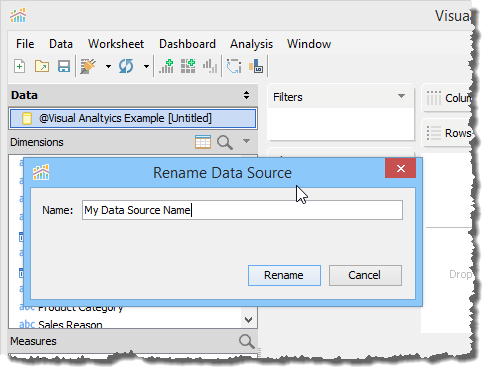Click the Rename button in the dialog
This screenshot has width=490, height=374.
click(x=284, y=275)
